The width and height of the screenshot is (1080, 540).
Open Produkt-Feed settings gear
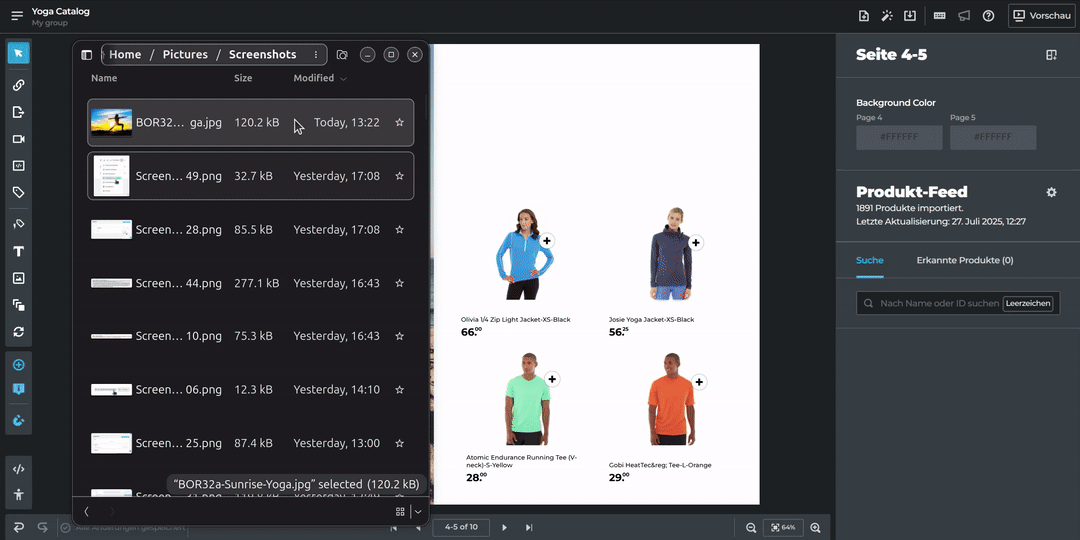1051,192
